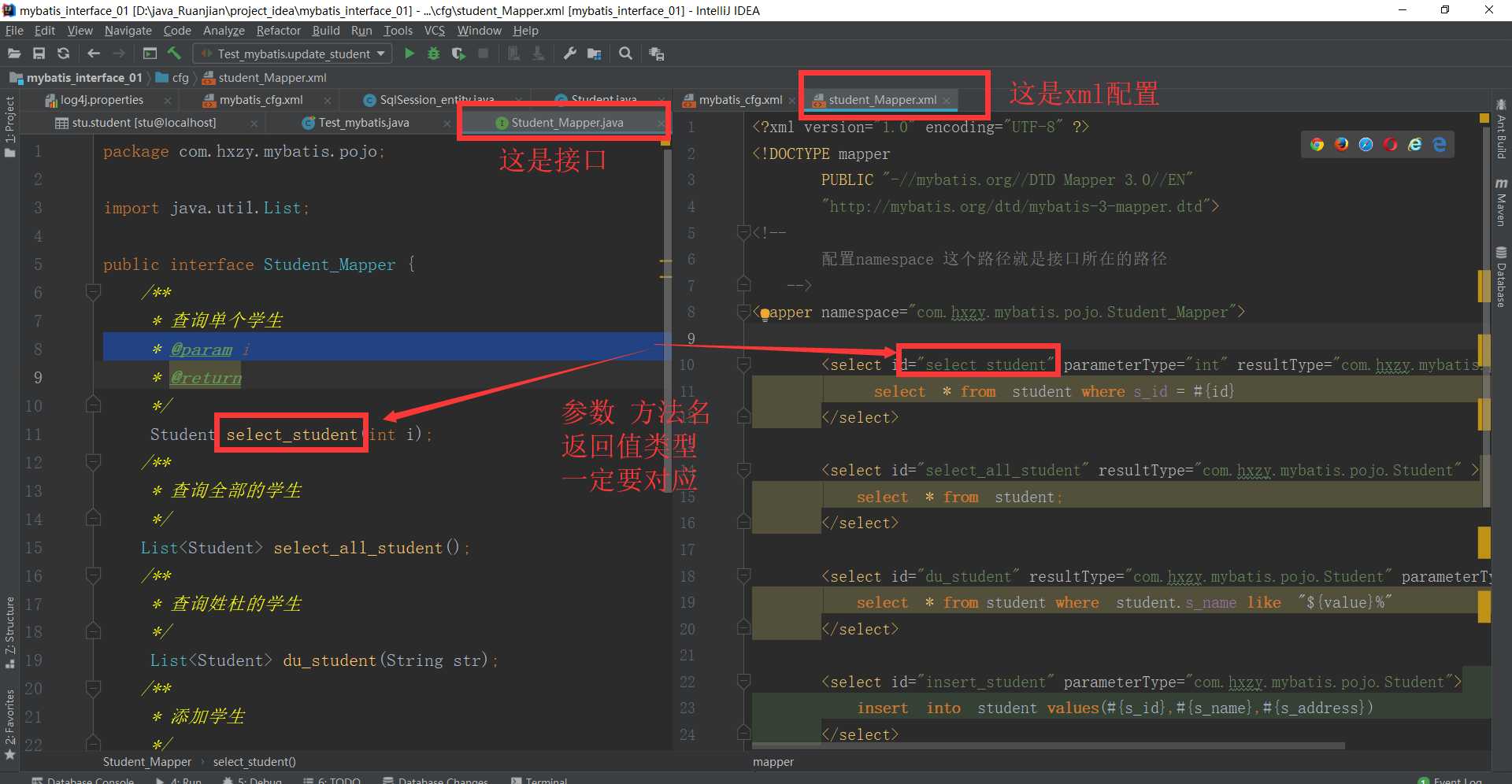Click inspection status indicator atop XML editor
The image size is (1512, 784).
(x=1484, y=118)
